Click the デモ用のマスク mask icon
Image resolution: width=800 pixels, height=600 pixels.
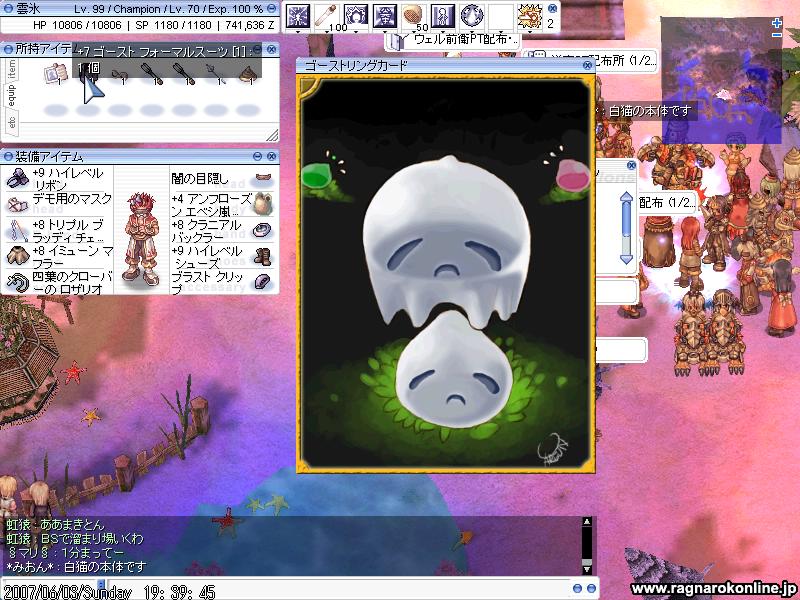17,204
